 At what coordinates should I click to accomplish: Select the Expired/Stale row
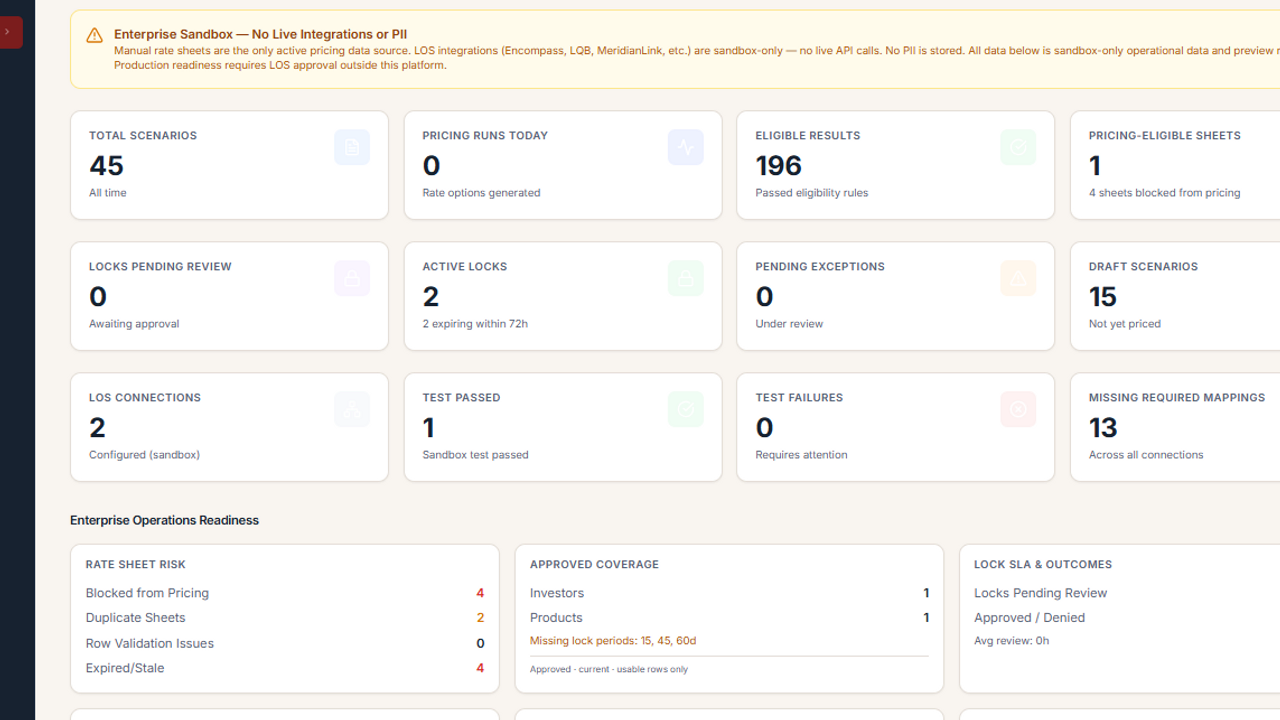[285, 668]
